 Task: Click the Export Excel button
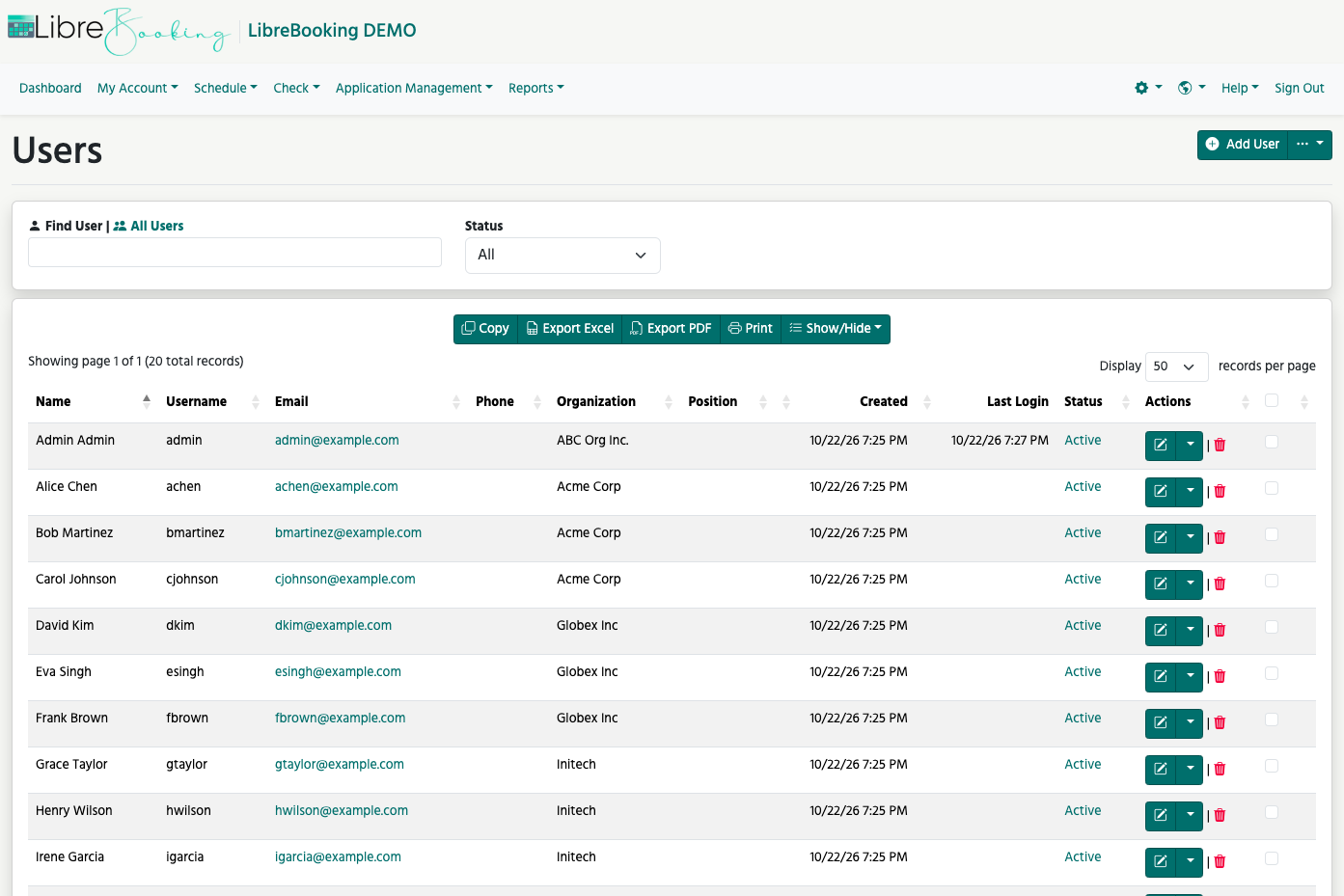570,329
